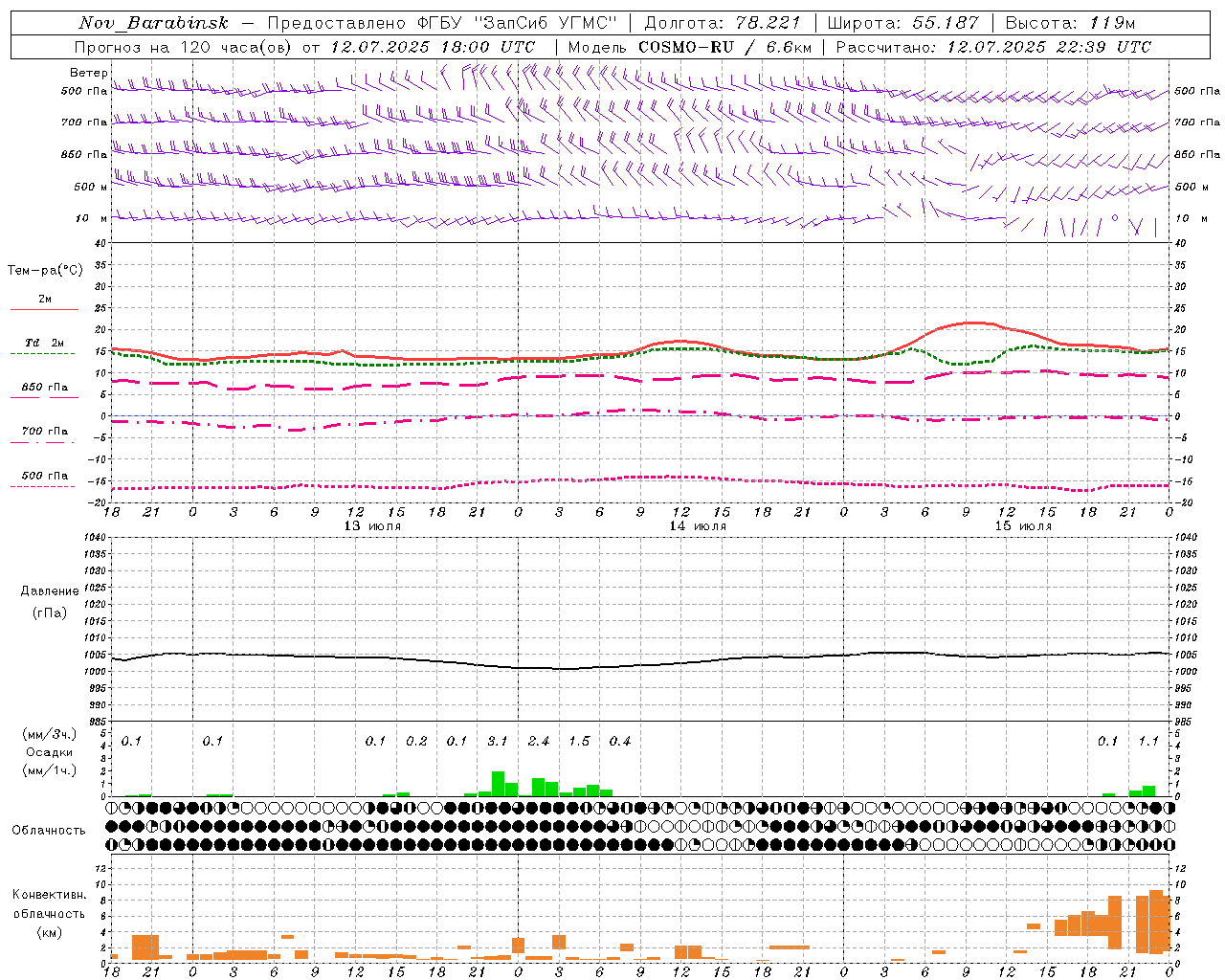
Task: Click the Осадки precipitation label
Action: (x=50, y=752)
